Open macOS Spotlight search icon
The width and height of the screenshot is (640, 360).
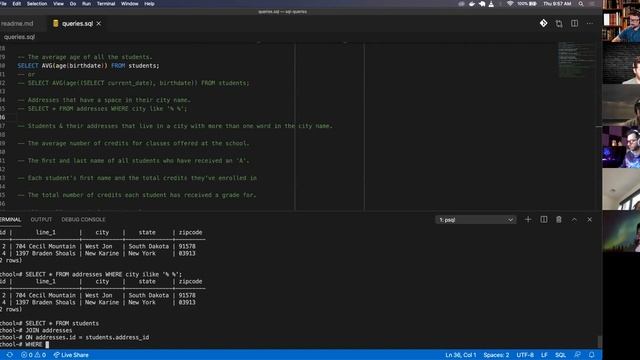(581, 4)
